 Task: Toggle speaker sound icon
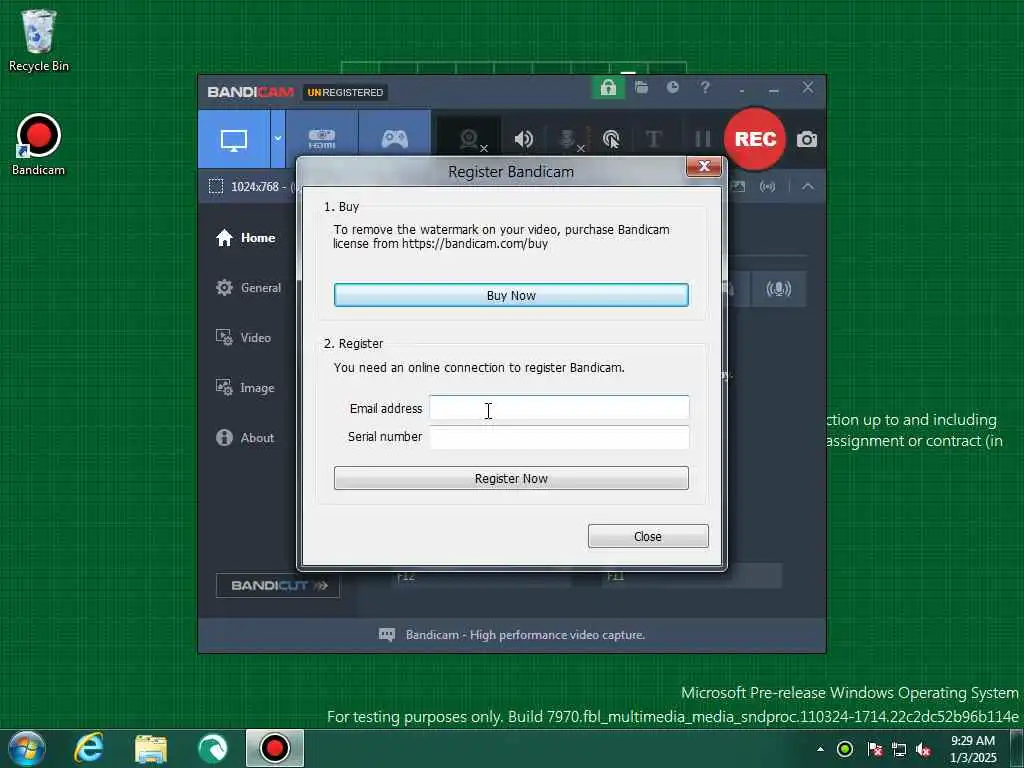click(x=523, y=139)
